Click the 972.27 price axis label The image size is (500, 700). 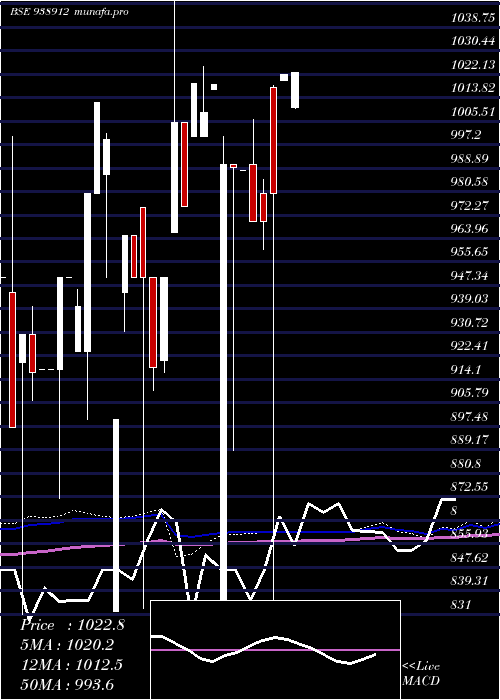tap(470, 205)
